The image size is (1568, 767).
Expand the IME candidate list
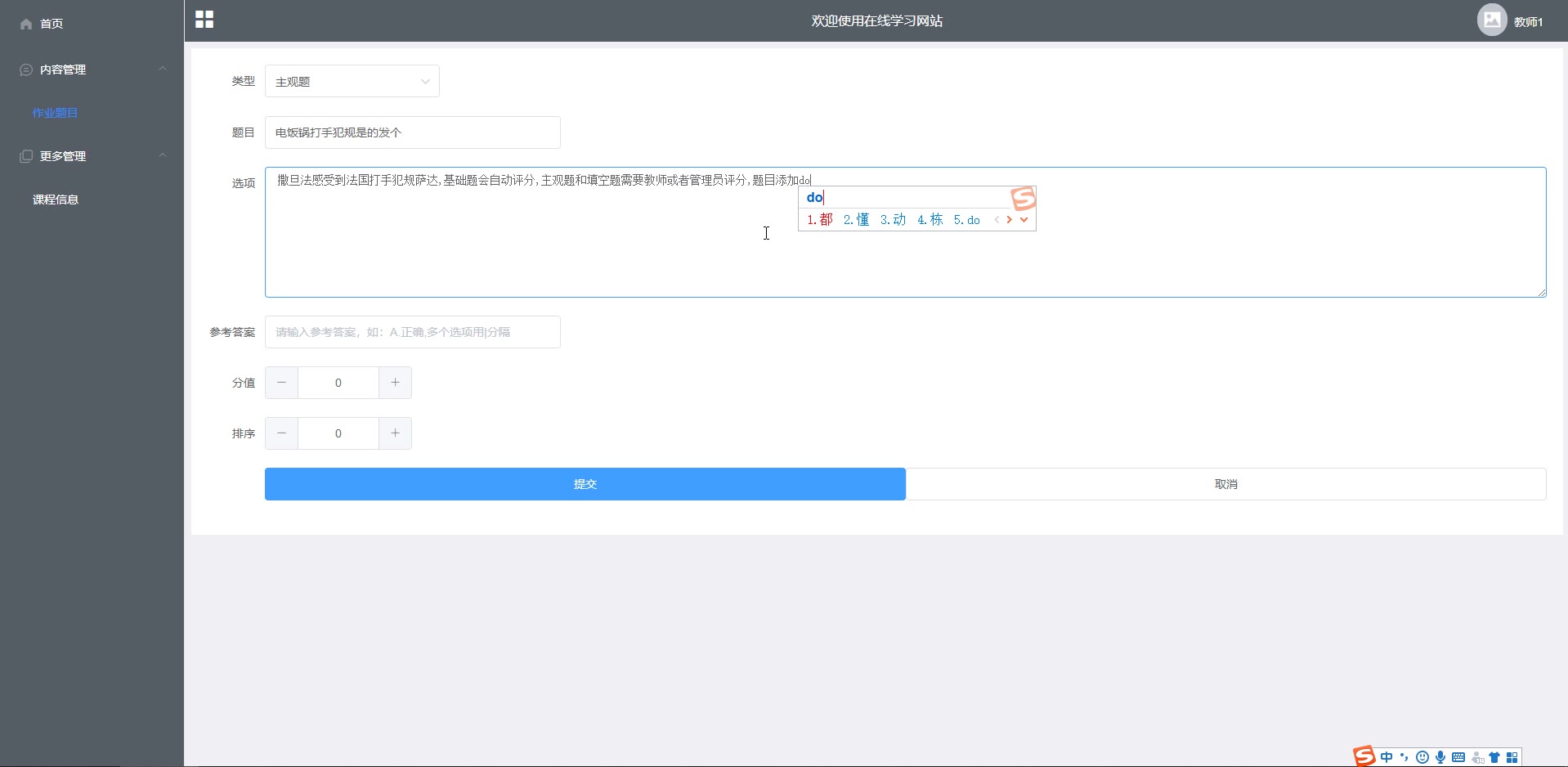click(1024, 219)
